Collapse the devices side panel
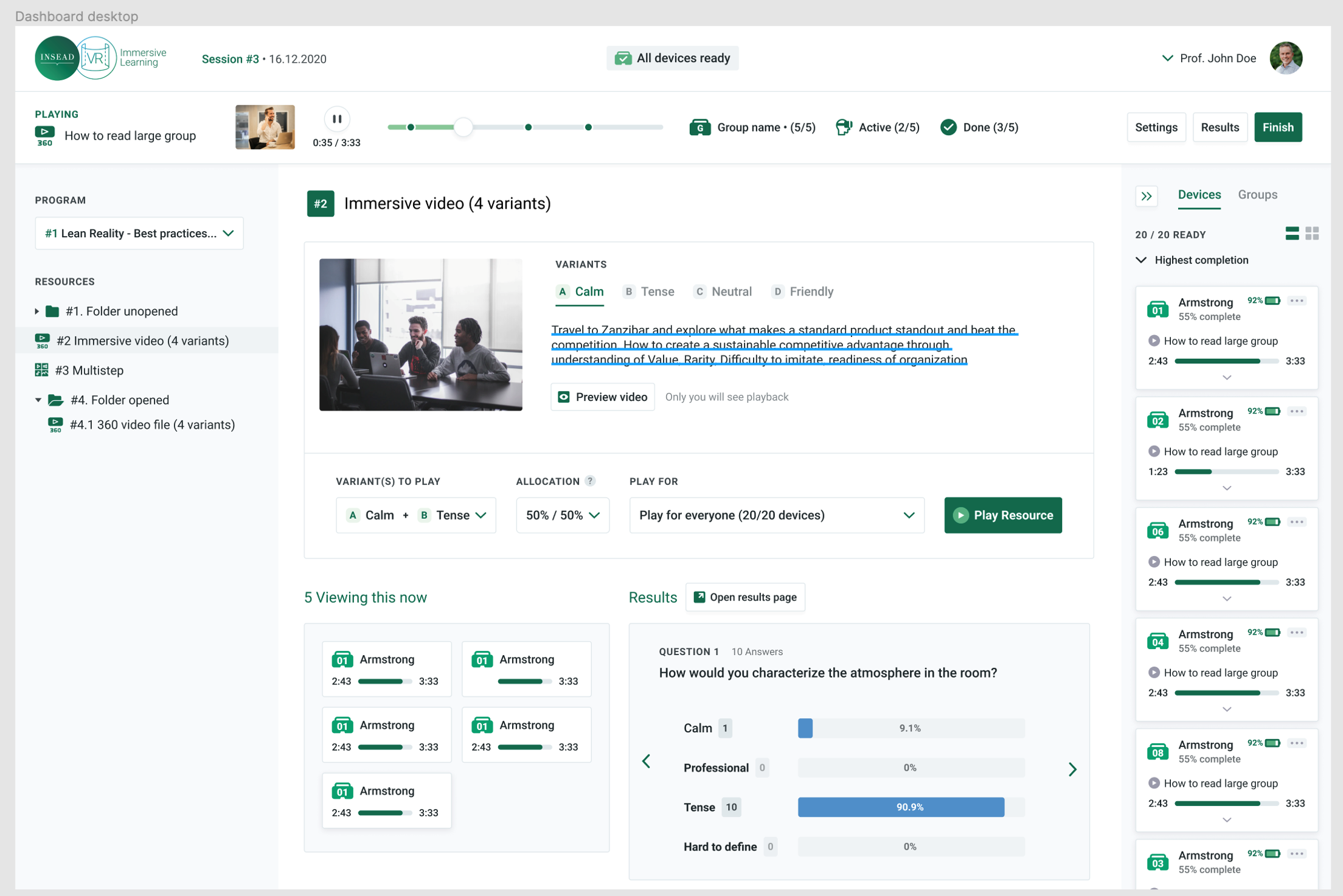Image resolution: width=1343 pixels, height=896 pixels. (1147, 196)
